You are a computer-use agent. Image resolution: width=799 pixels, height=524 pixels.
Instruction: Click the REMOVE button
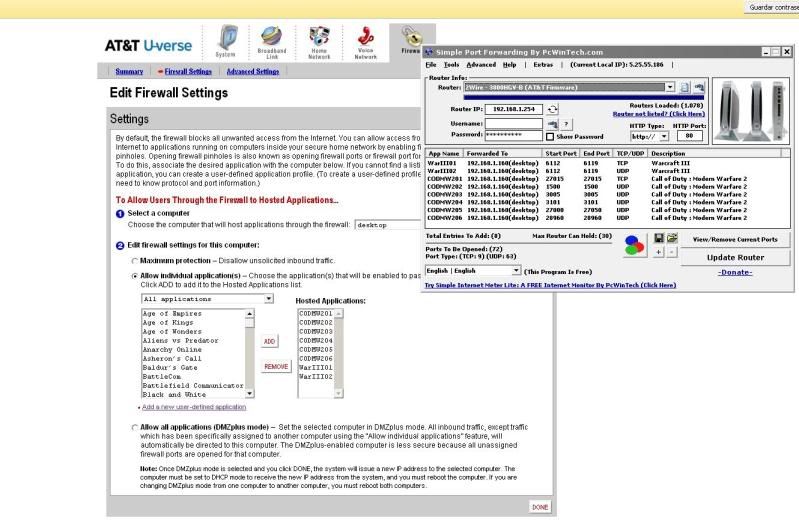click(x=276, y=366)
